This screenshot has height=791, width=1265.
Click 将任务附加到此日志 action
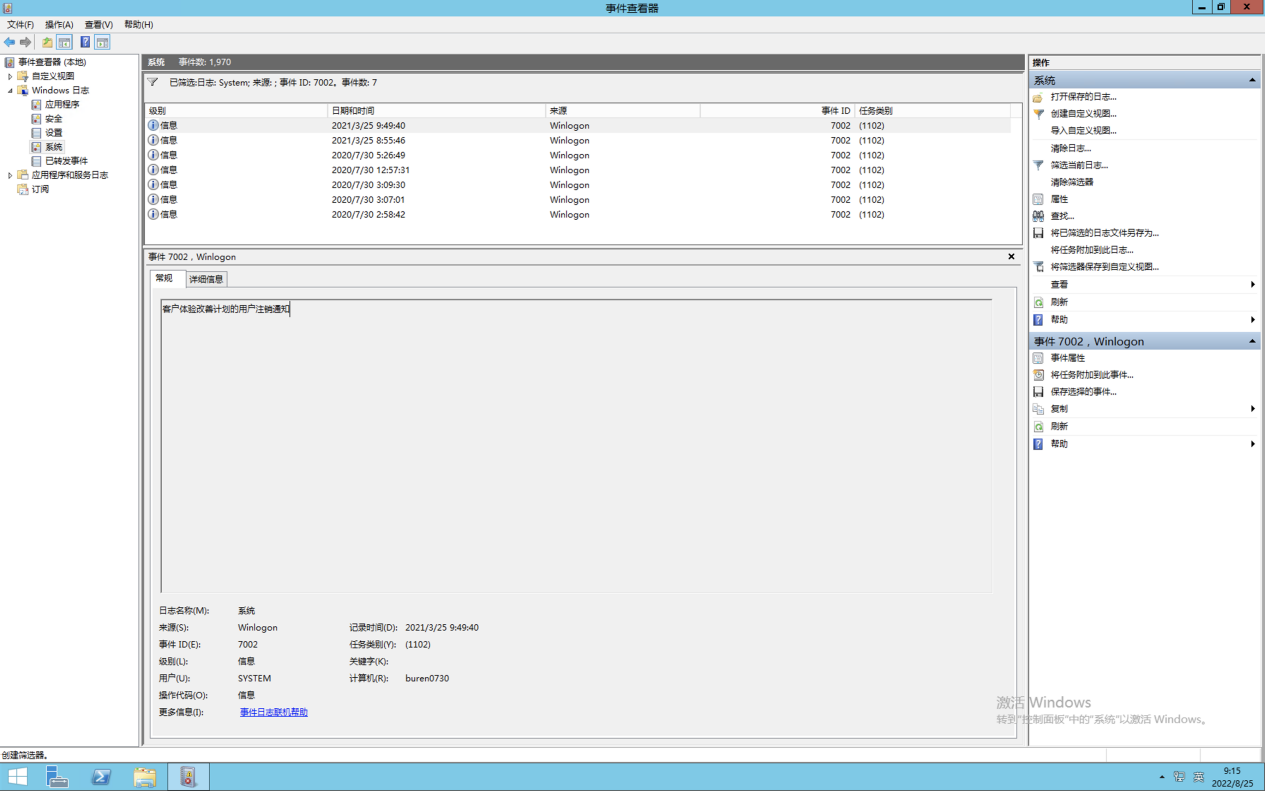[x=1092, y=250]
